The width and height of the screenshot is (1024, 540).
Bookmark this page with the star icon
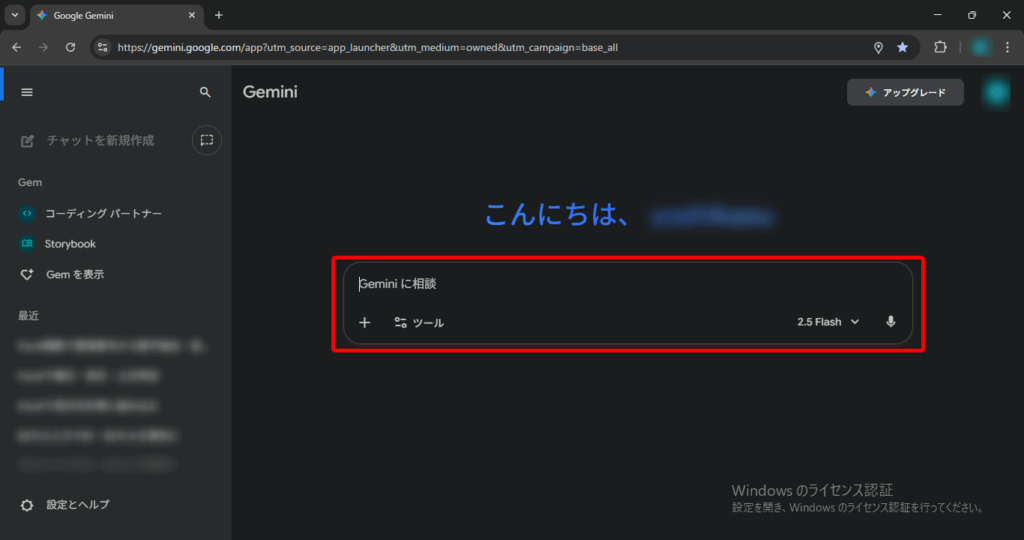click(903, 47)
